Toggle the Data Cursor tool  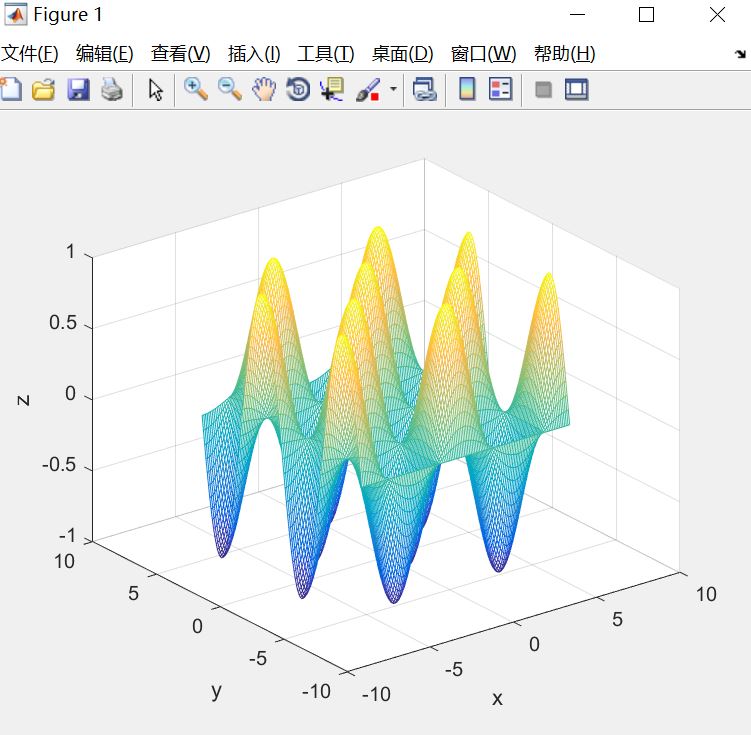point(331,90)
